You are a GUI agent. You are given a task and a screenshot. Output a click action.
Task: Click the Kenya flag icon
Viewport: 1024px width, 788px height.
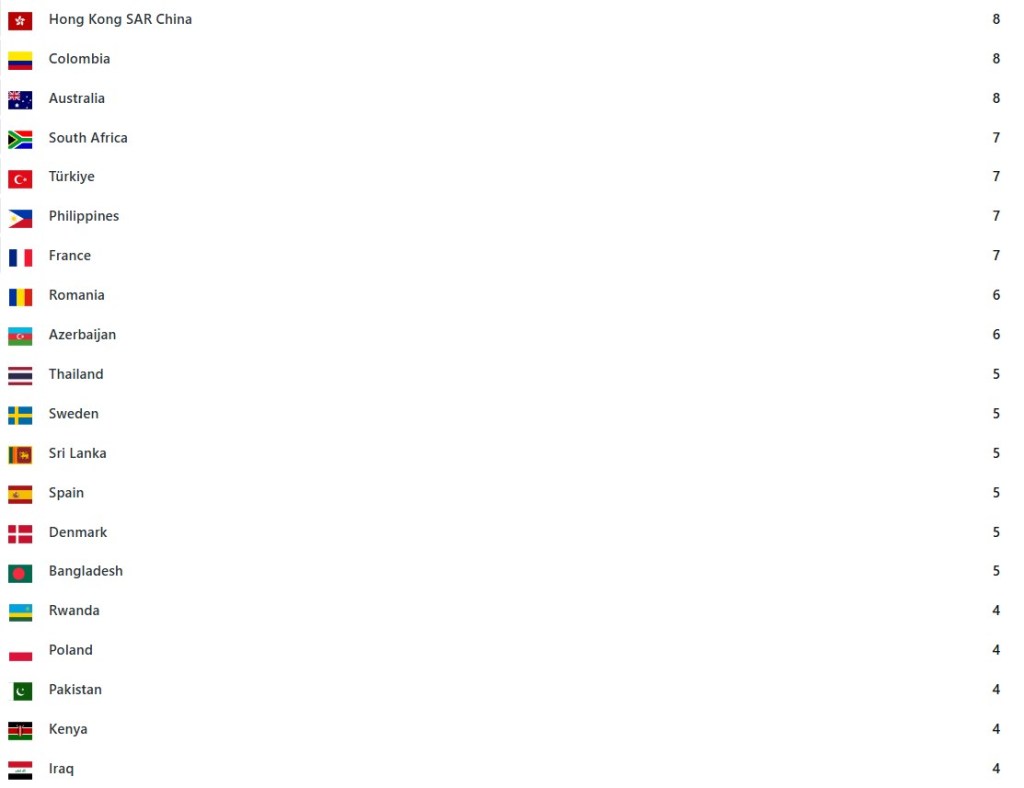pos(20,731)
